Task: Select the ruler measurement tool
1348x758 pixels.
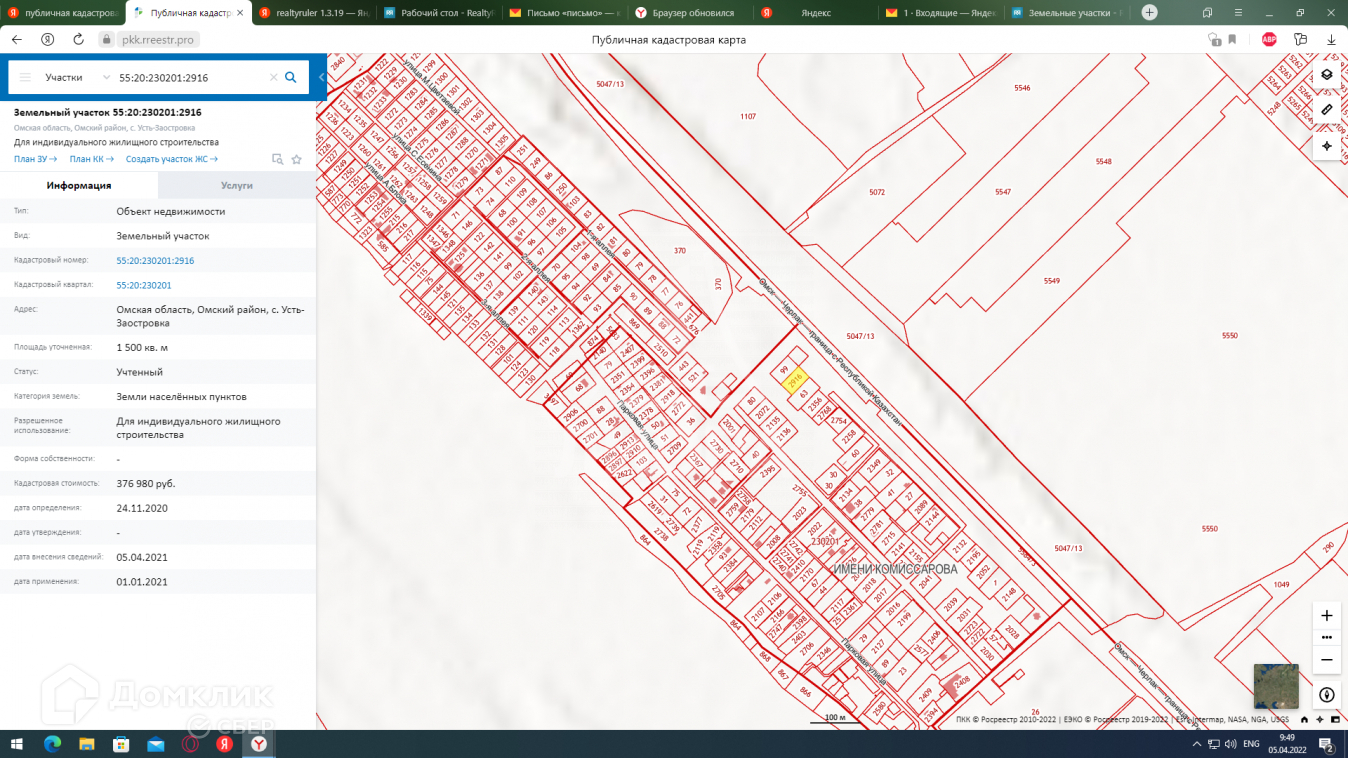Action: 1327,110
